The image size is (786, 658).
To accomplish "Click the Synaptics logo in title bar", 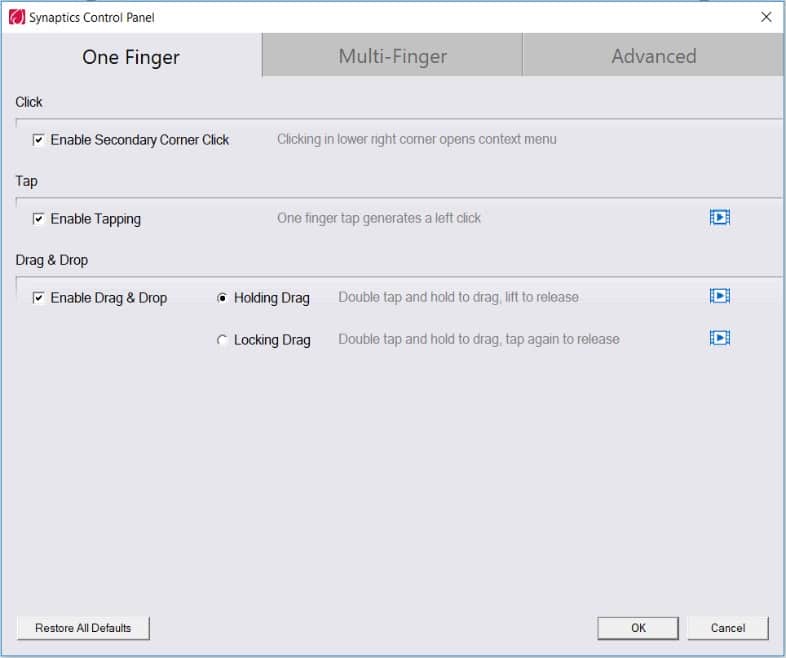I will pyautogui.click(x=16, y=17).
